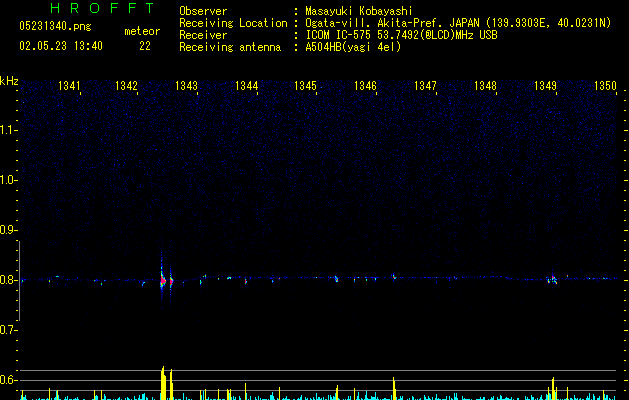Screen dimensions: 629x400
Task: Click the antenna value A504HB(yagi 4el)
Action: [x=353, y=47]
